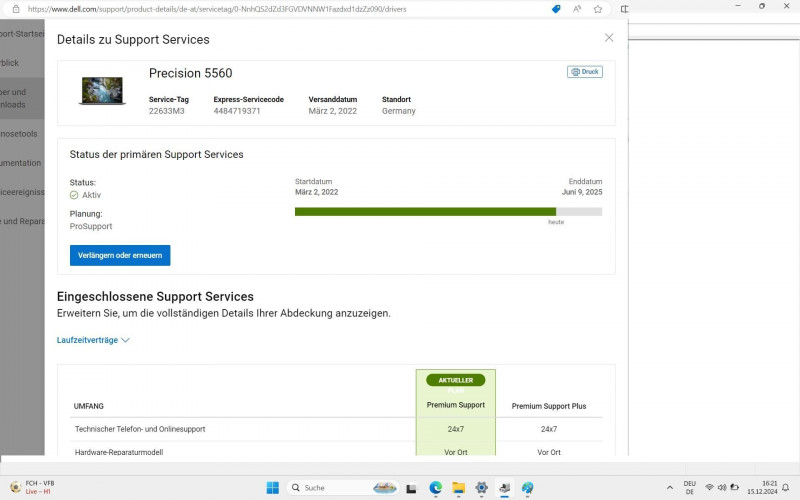800x500 pixels.
Task: Click the battery tray icon
Action: coord(735,487)
